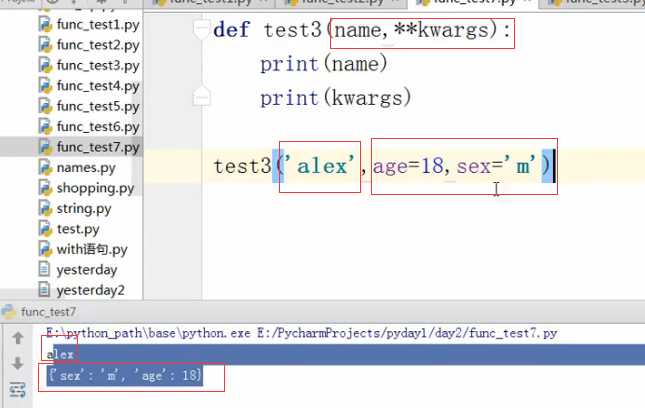Click the Python icon beside func_test7 run tab

coord(9,313)
